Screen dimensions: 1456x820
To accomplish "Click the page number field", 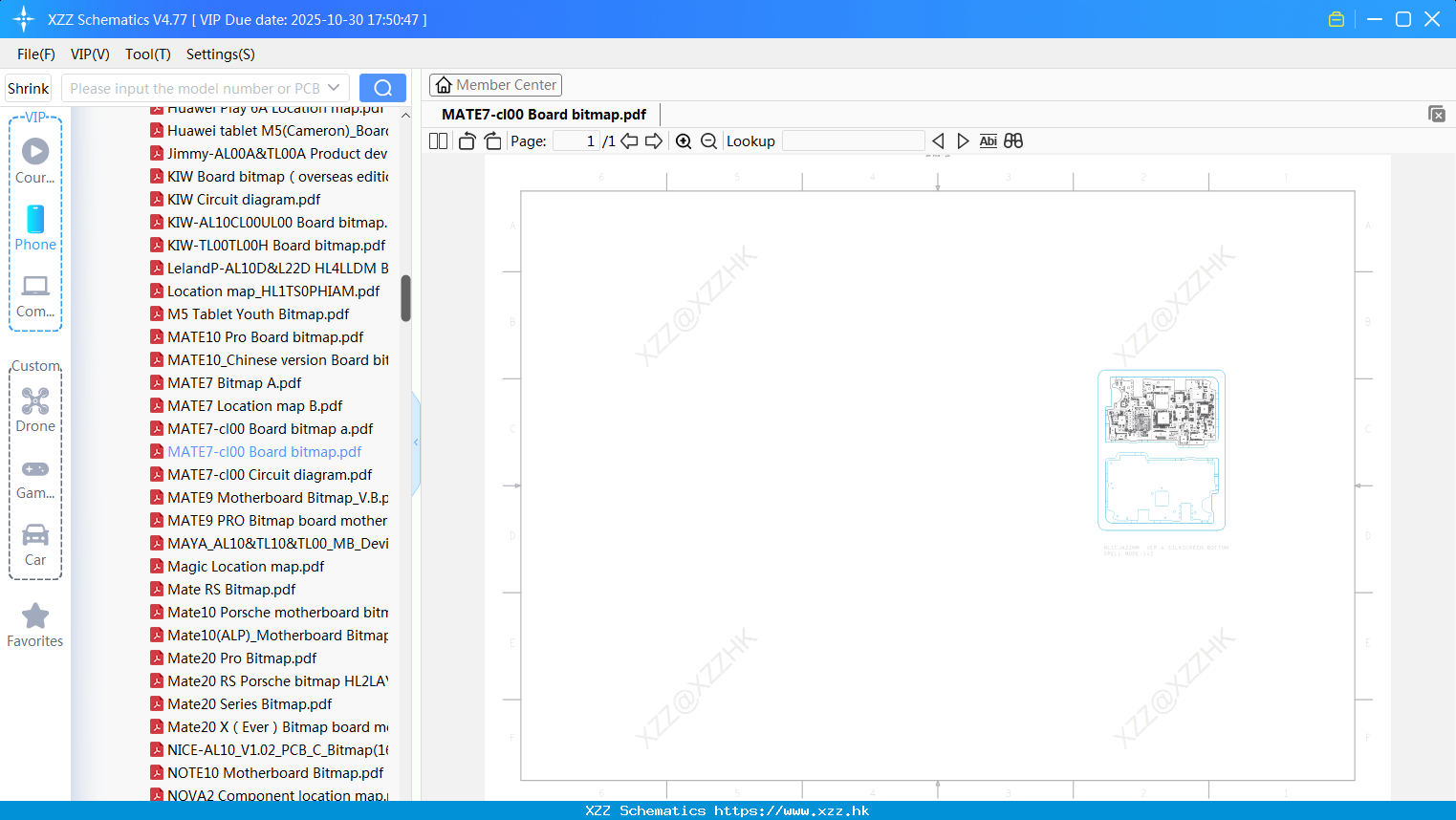I will coord(576,141).
